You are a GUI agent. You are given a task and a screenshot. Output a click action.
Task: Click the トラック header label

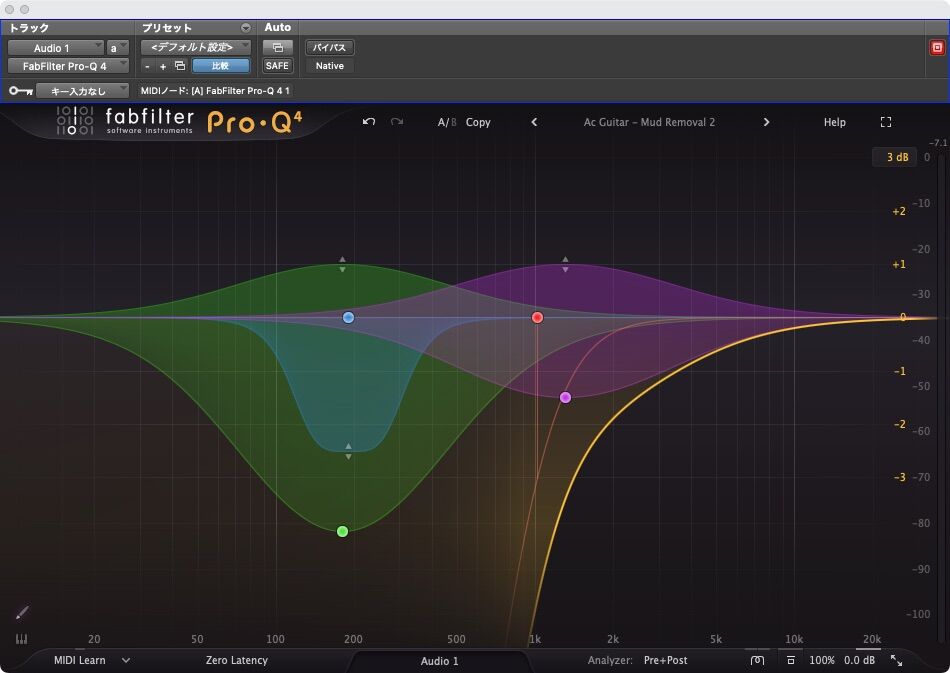[x=28, y=28]
